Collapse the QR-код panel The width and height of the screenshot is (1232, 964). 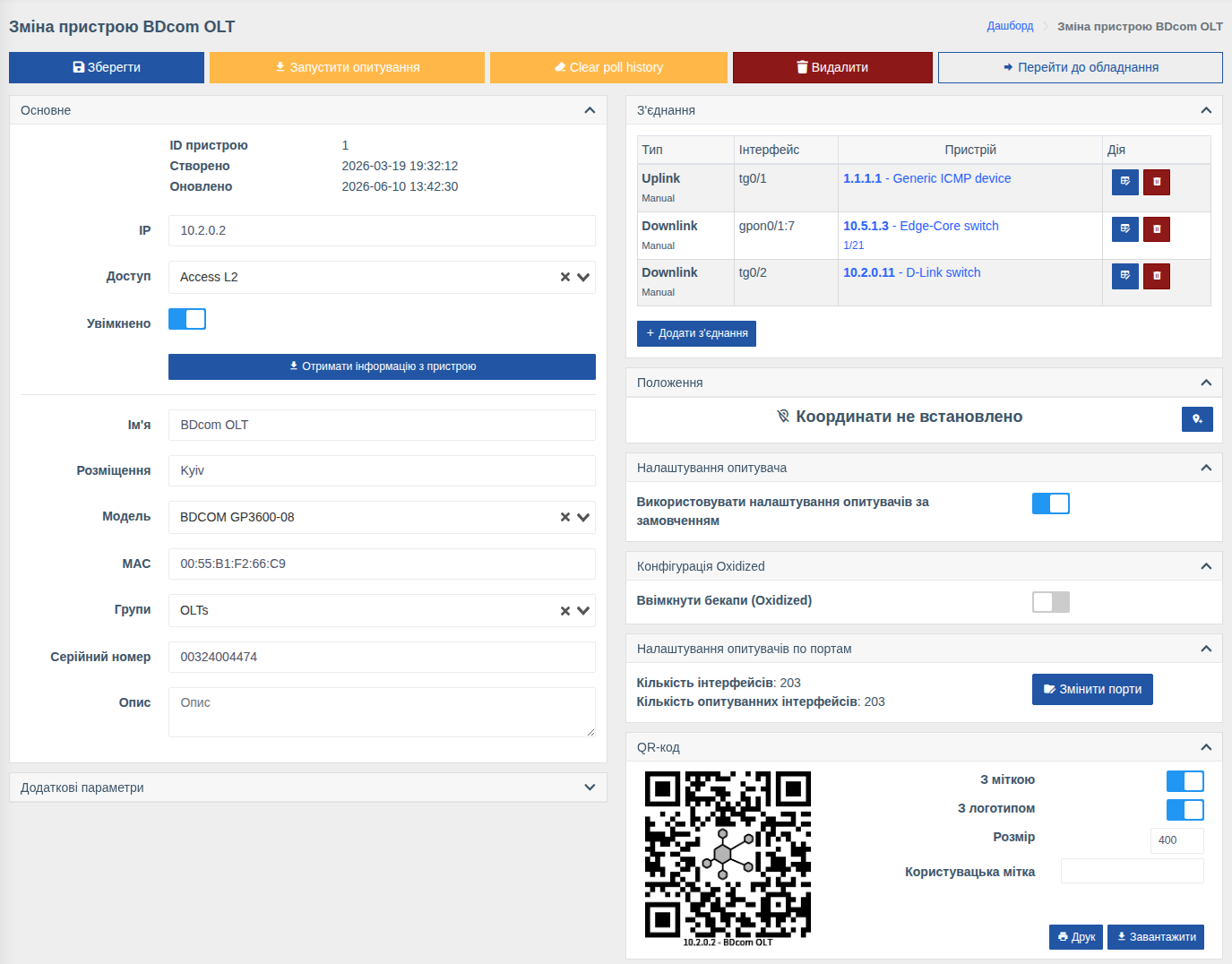[1206, 747]
